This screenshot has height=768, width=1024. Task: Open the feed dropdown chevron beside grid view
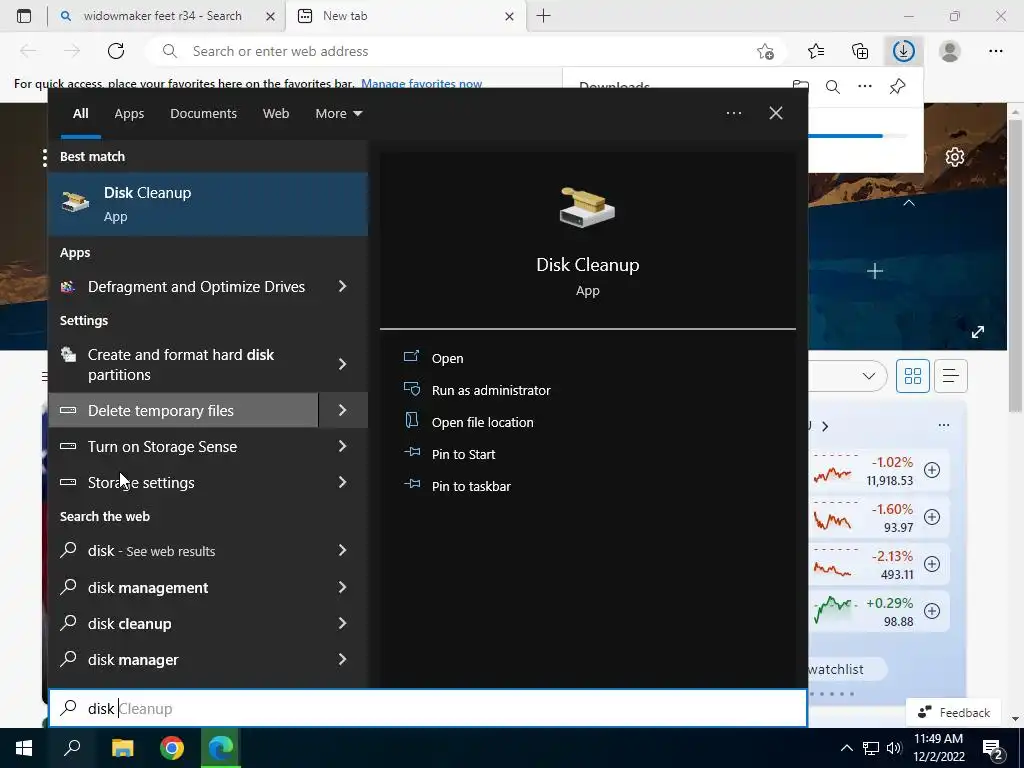[x=868, y=376]
